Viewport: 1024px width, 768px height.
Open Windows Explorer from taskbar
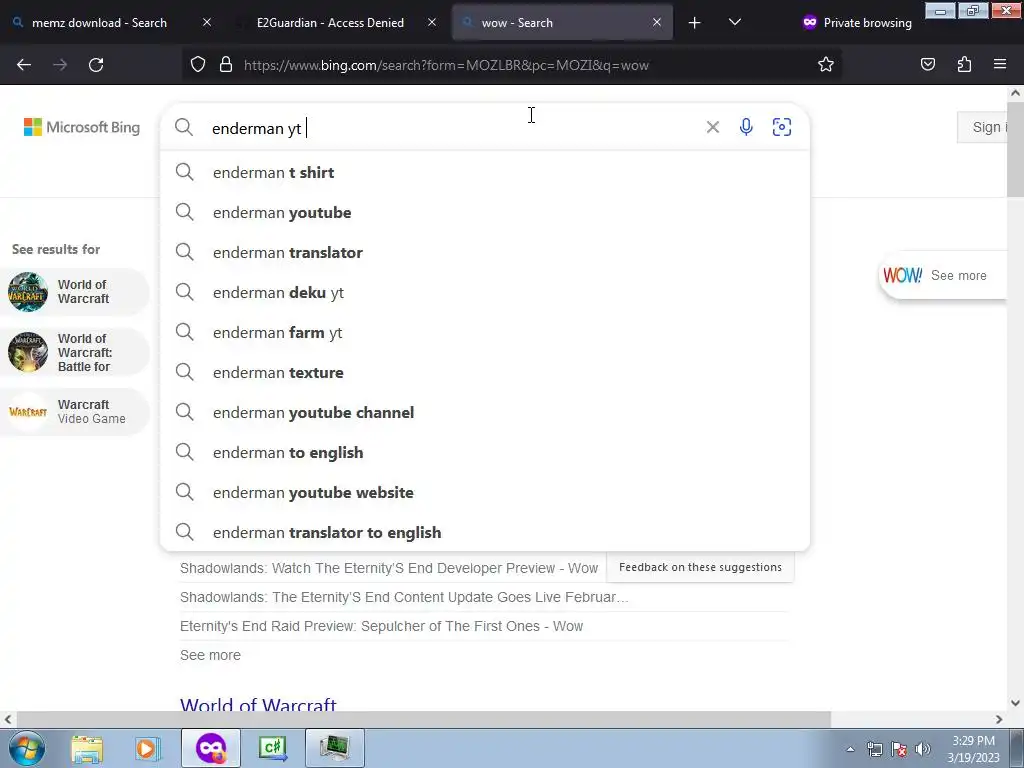pos(87,748)
